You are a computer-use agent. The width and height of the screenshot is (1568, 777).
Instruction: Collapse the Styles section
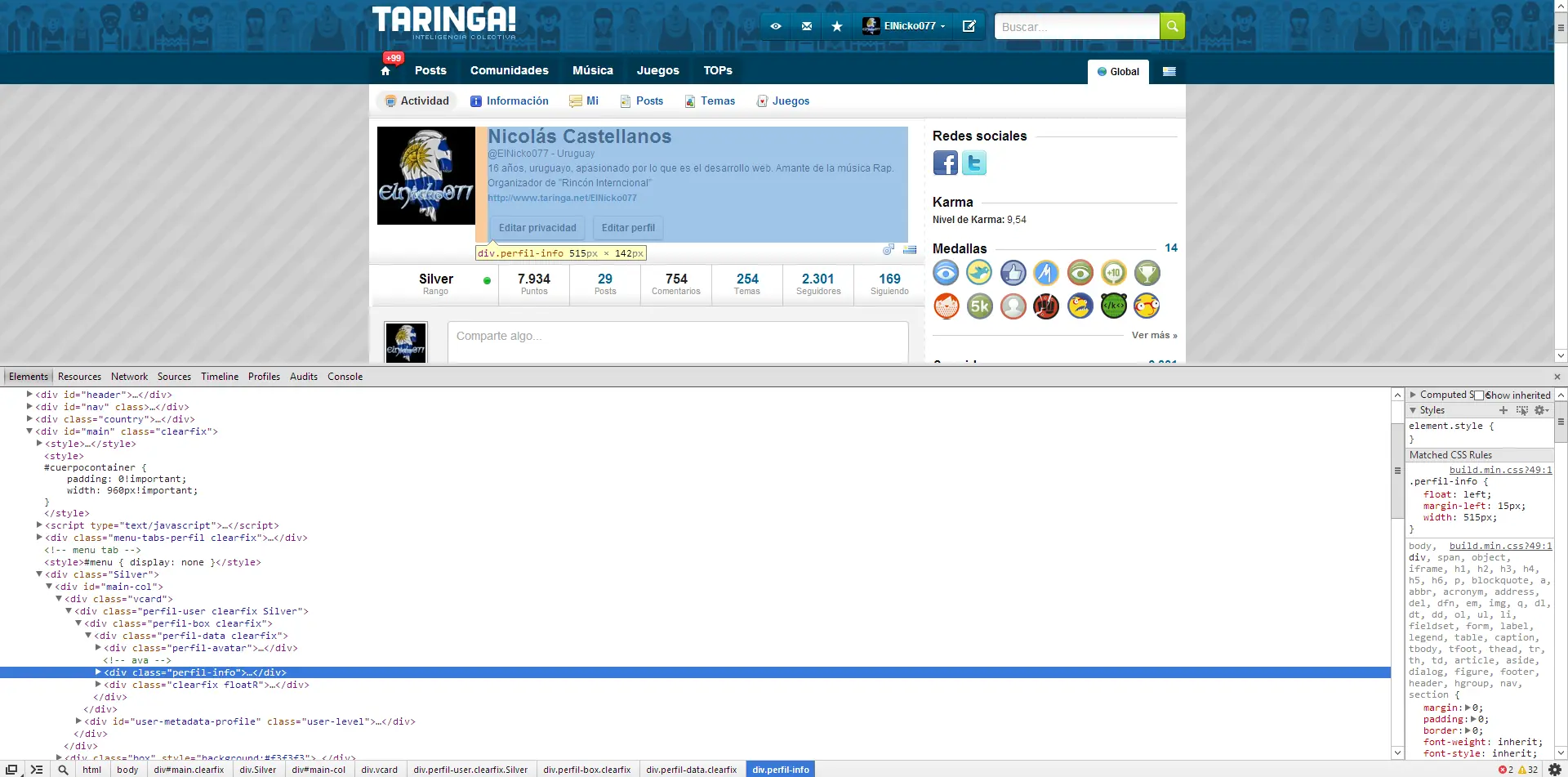(1413, 410)
